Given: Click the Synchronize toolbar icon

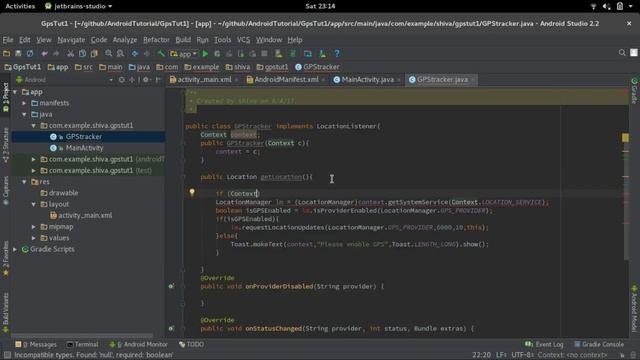Looking at the screenshot, I should pos(30,53).
